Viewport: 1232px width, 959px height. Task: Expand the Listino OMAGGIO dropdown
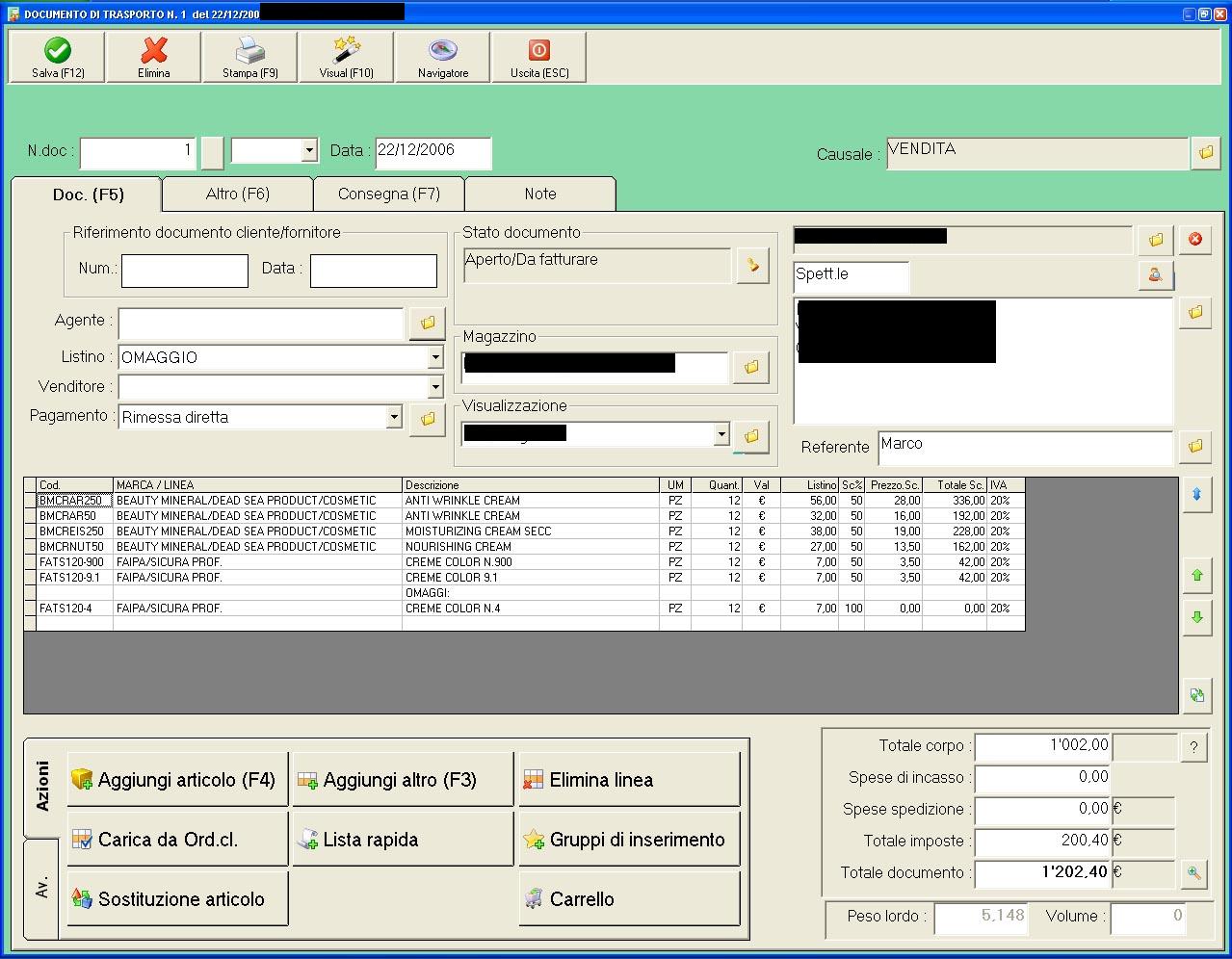point(435,357)
